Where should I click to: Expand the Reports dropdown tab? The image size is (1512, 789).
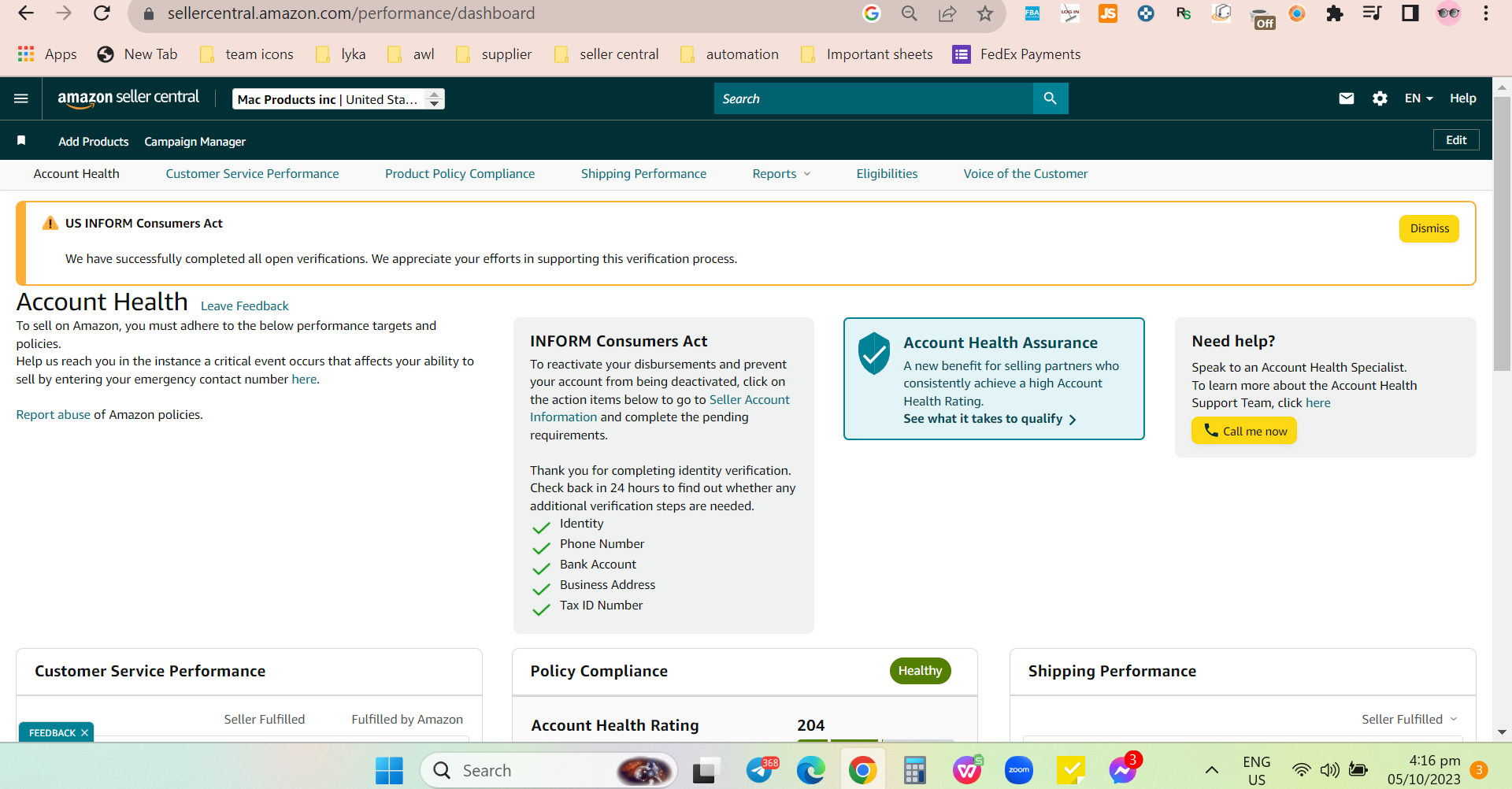pyautogui.click(x=781, y=174)
